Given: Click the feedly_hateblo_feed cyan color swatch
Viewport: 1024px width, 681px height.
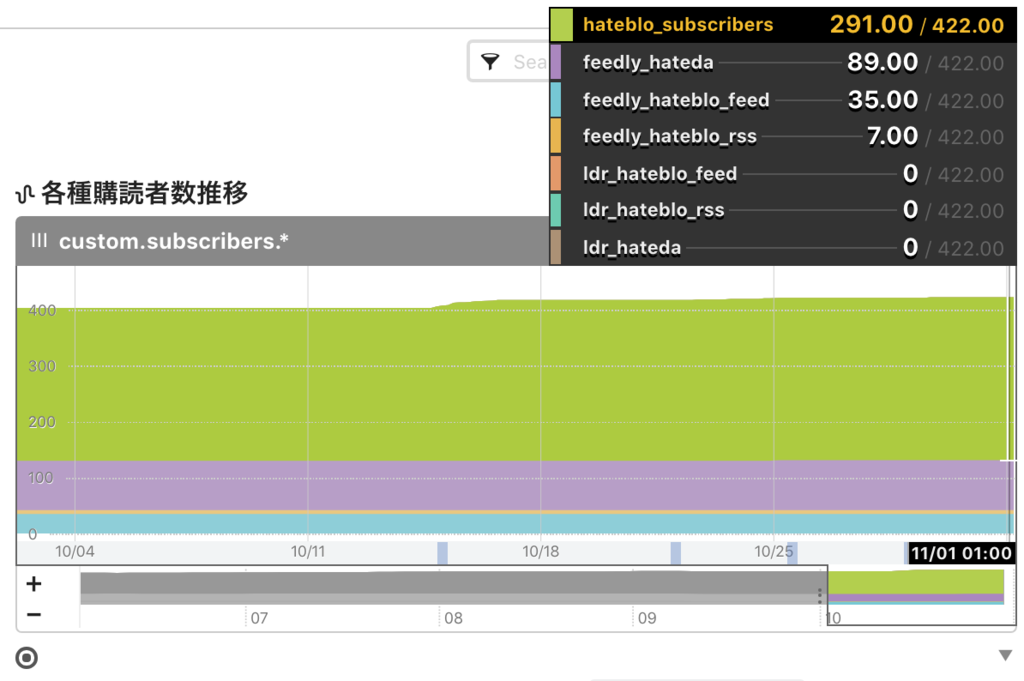Looking at the screenshot, I should (x=556, y=99).
